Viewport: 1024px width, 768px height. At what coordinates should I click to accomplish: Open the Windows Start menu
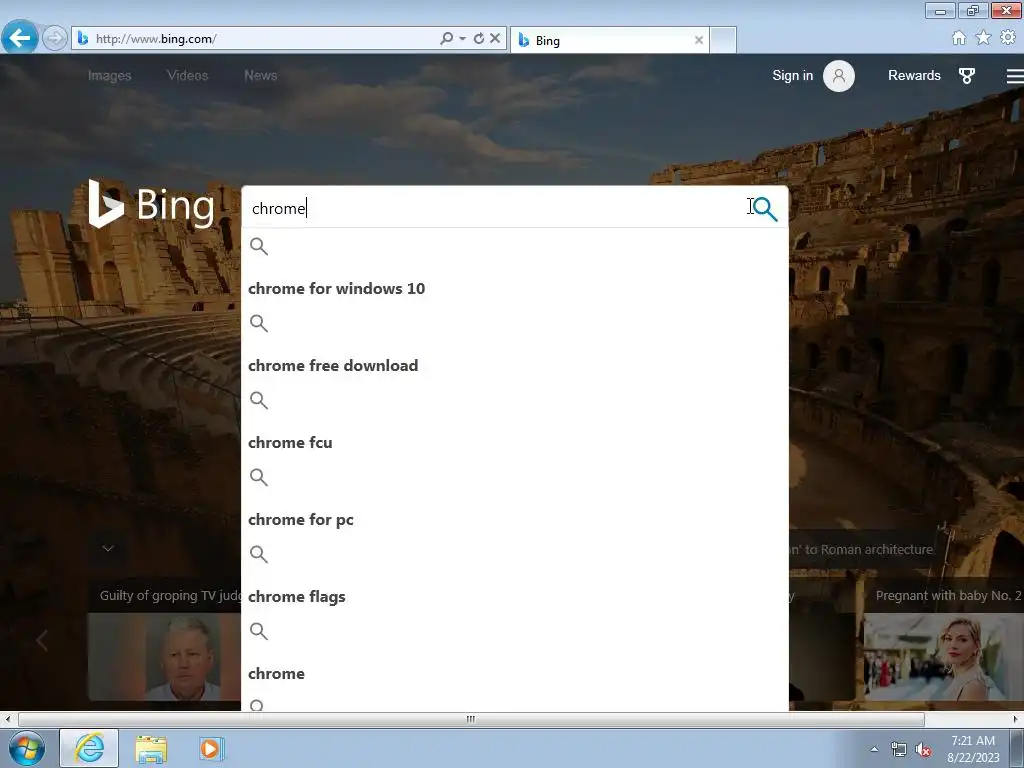(x=27, y=748)
